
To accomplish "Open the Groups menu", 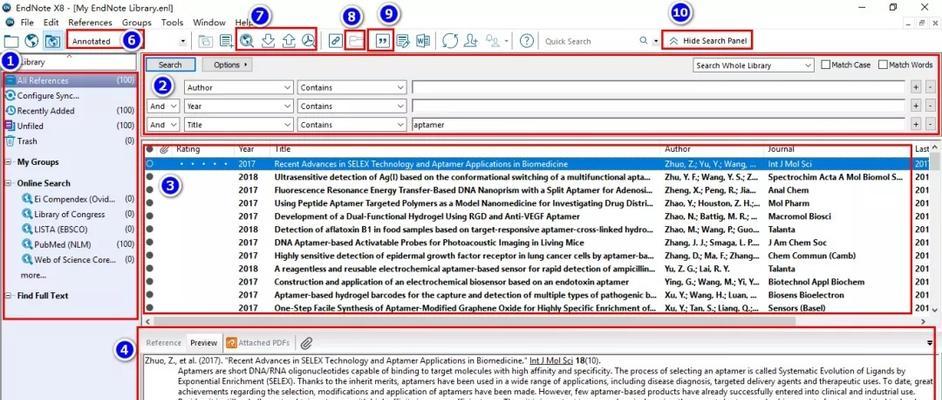I will (136, 22).
